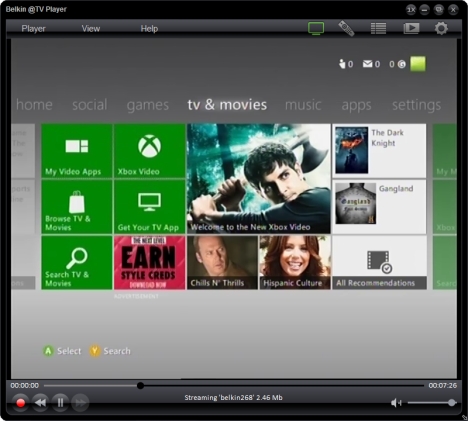Switch to the settings tab
The image size is (468, 421).
(416, 105)
